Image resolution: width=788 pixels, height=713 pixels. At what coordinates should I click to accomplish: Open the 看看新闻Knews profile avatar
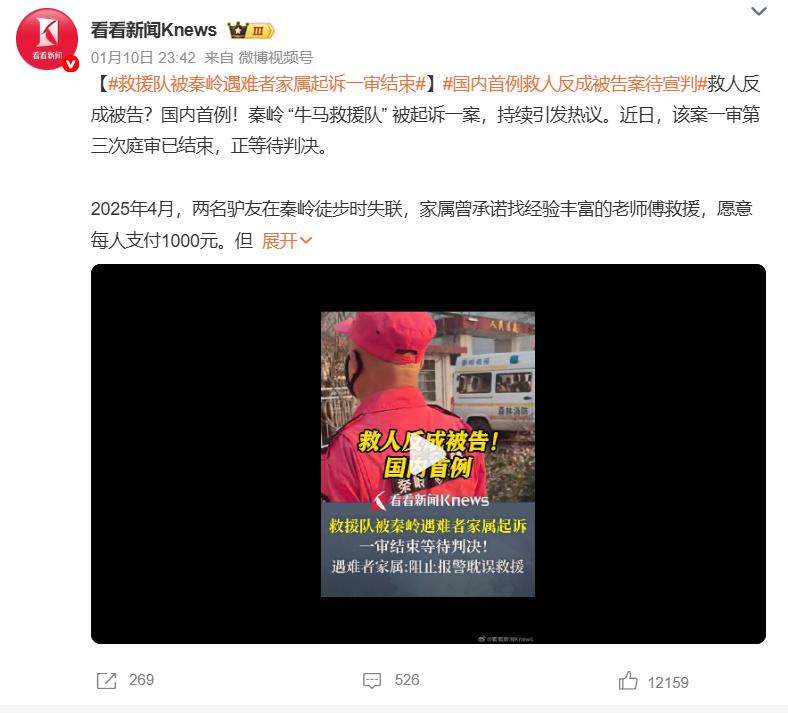[47, 39]
